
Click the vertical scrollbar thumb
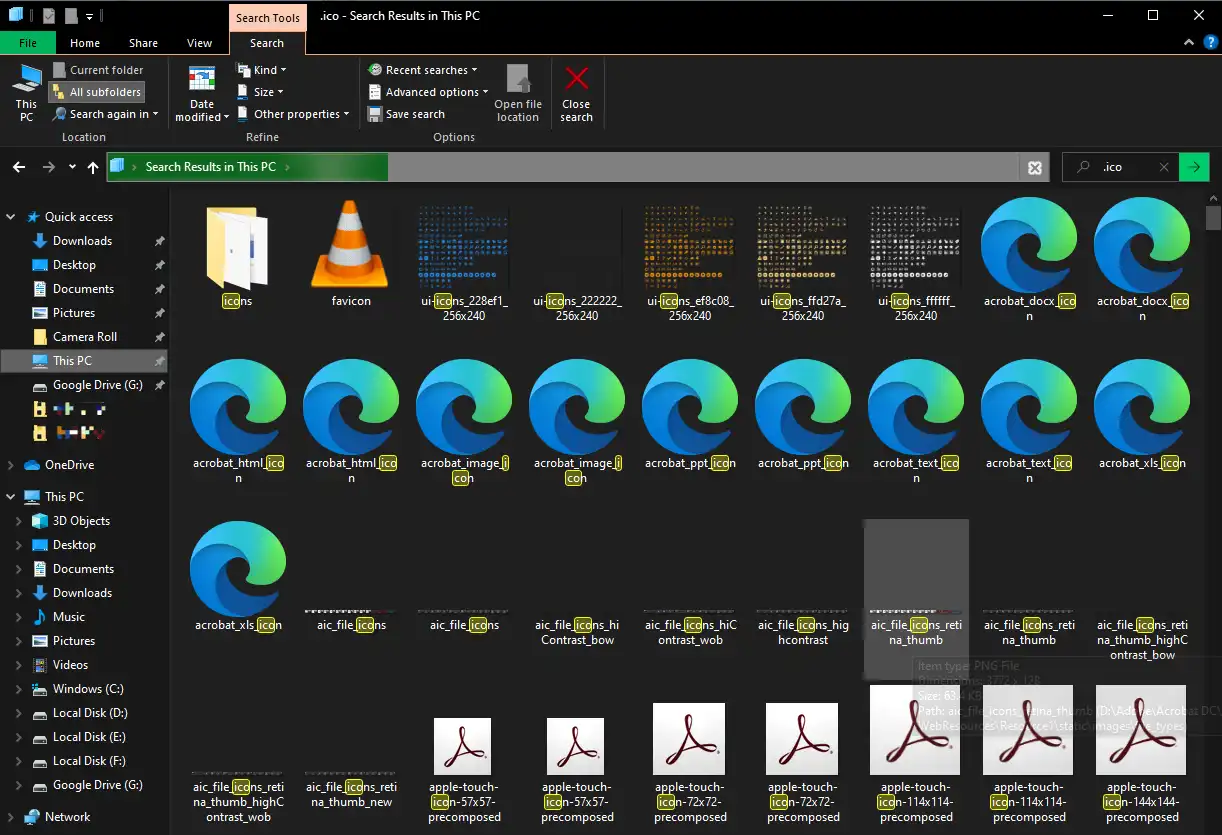click(x=1213, y=217)
